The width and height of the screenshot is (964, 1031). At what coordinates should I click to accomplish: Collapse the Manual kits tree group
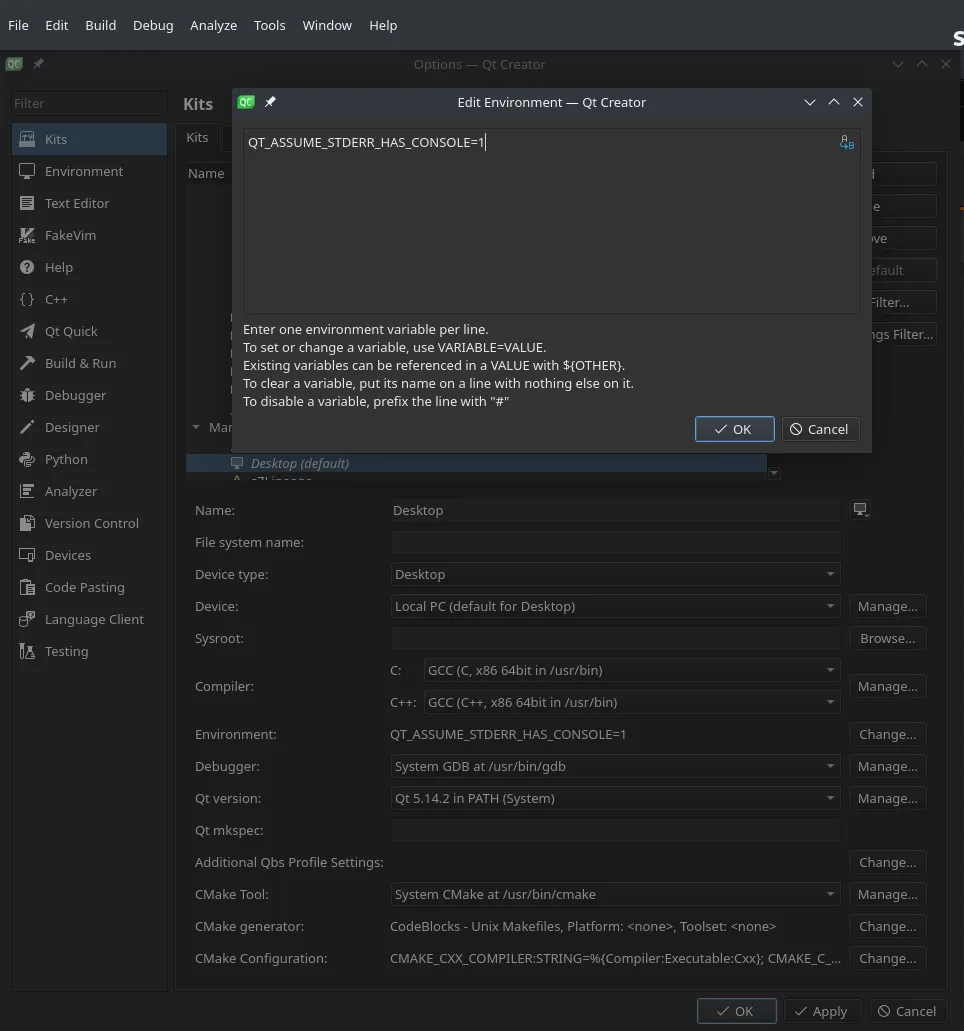point(196,427)
